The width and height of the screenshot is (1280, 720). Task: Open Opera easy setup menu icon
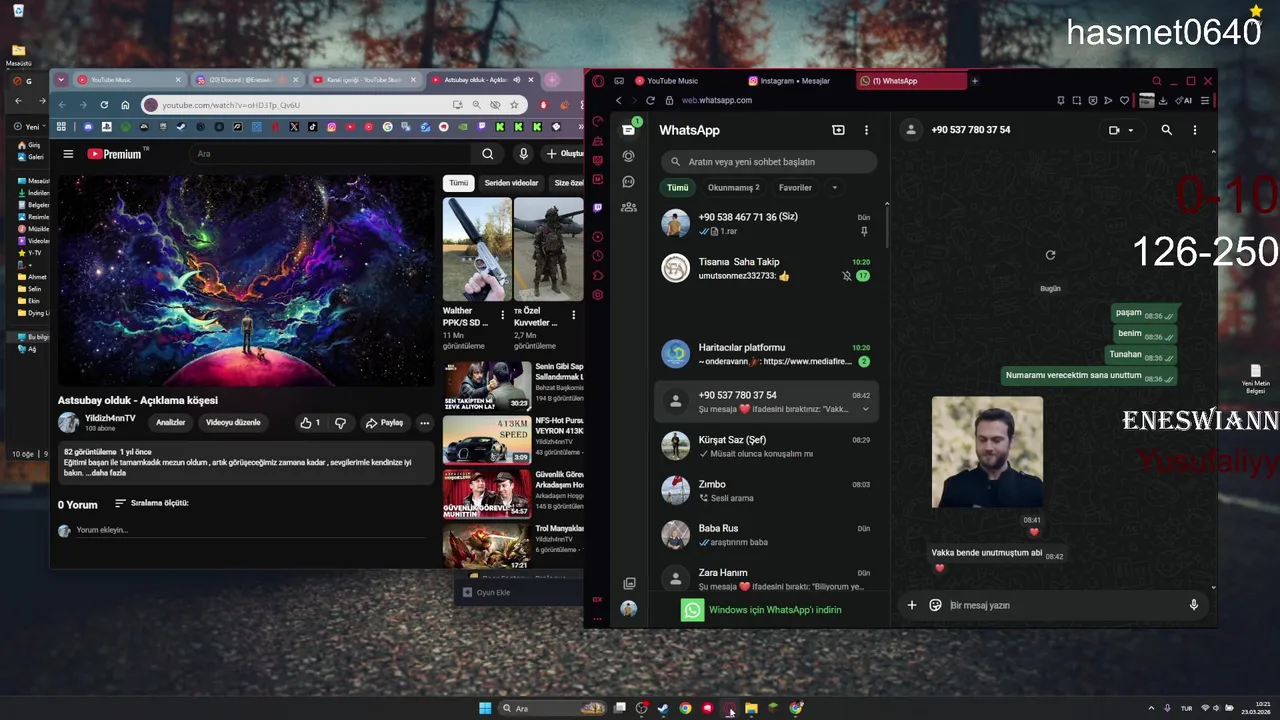point(1206,100)
